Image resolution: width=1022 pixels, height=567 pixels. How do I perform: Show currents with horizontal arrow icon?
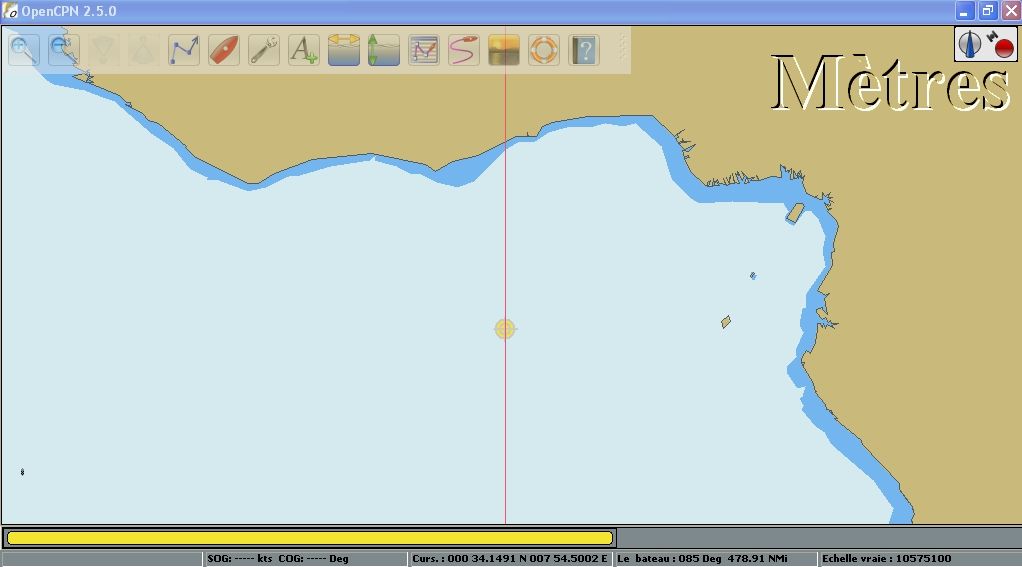pyautogui.click(x=344, y=49)
